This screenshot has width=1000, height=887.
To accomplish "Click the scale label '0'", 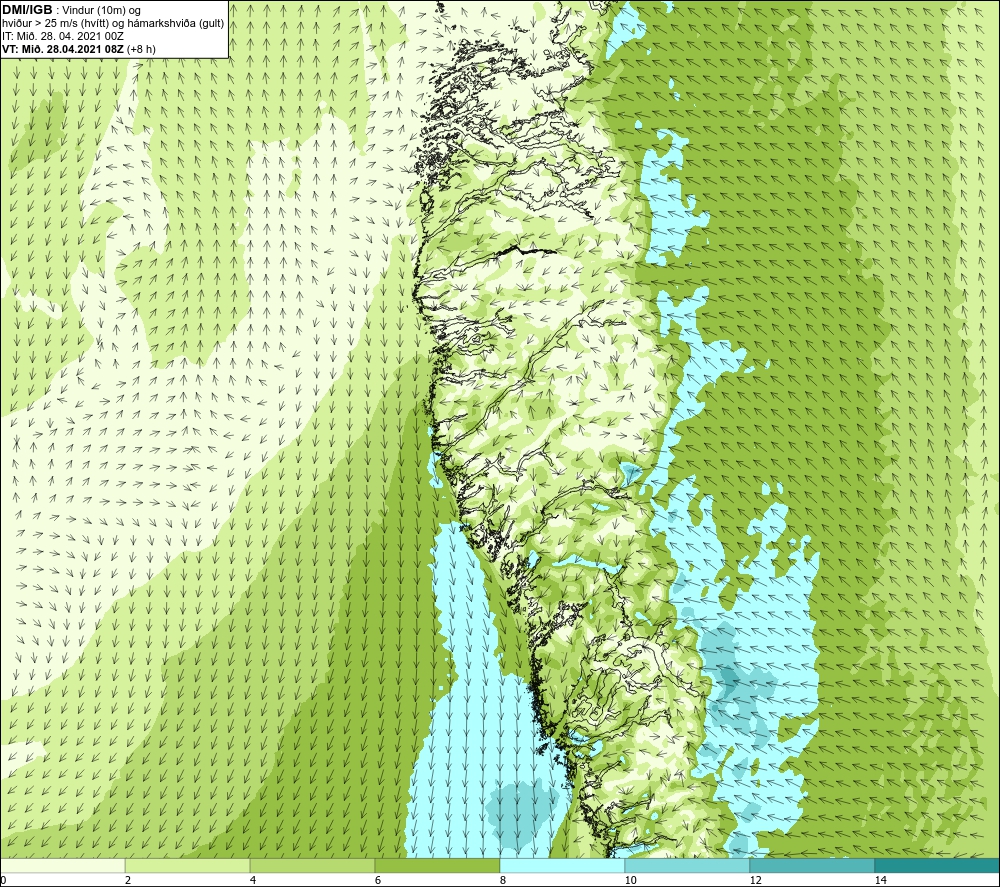I will click(3, 880).
